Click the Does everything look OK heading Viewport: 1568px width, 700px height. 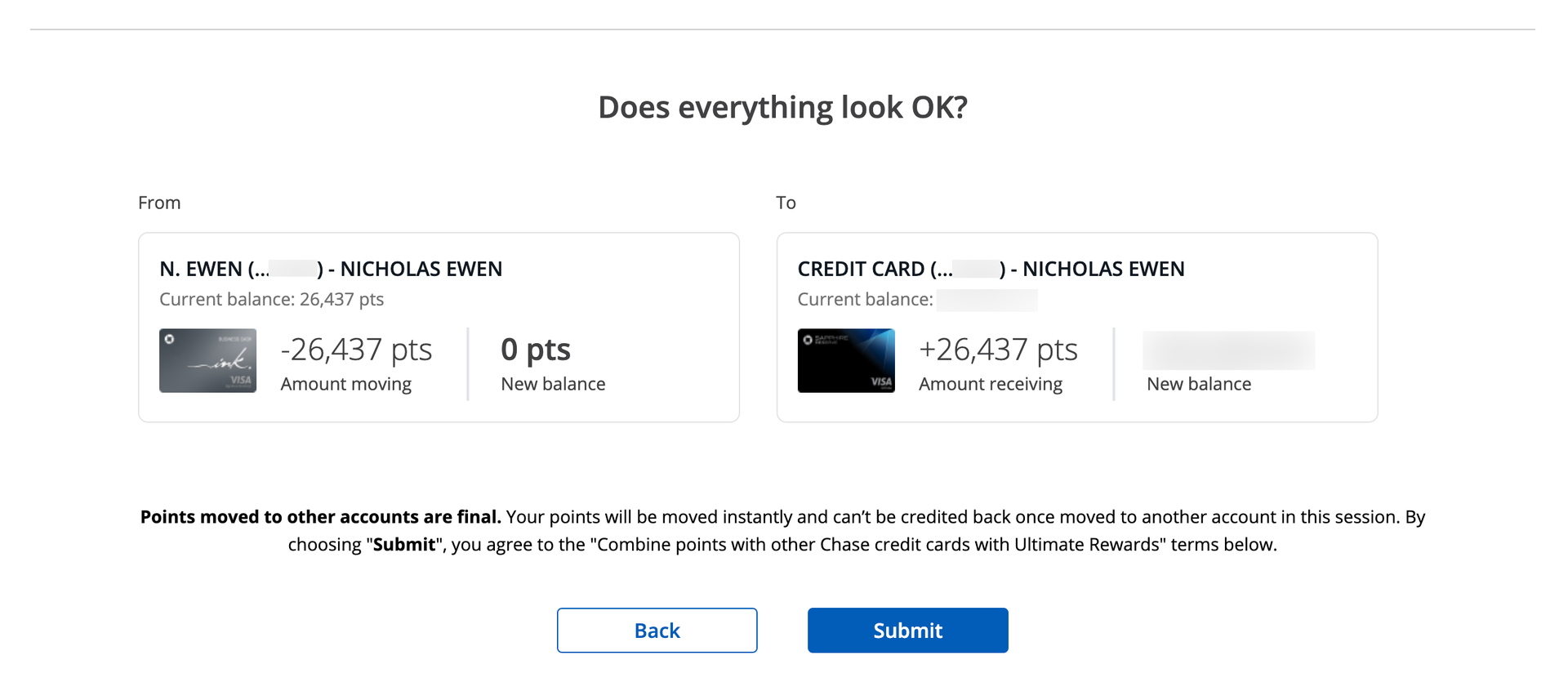tap(783, 106)
